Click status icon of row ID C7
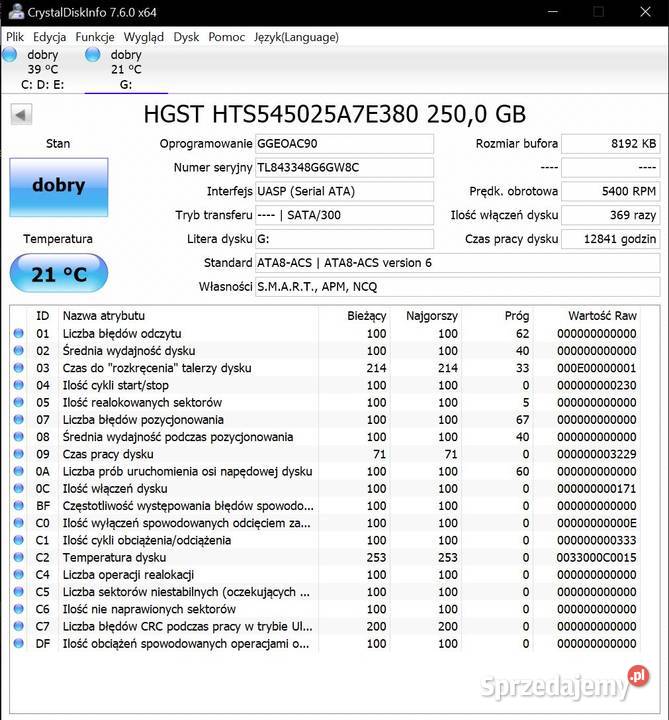Image resolution: width=669 pixels, height=720 pixels. pos(19,626)
